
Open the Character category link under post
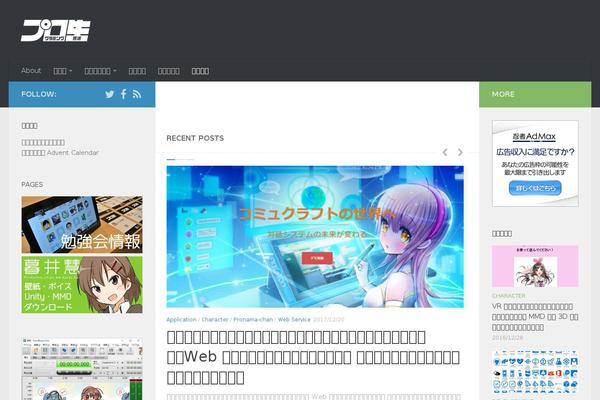pyautogui.click(x=215, y=320)
